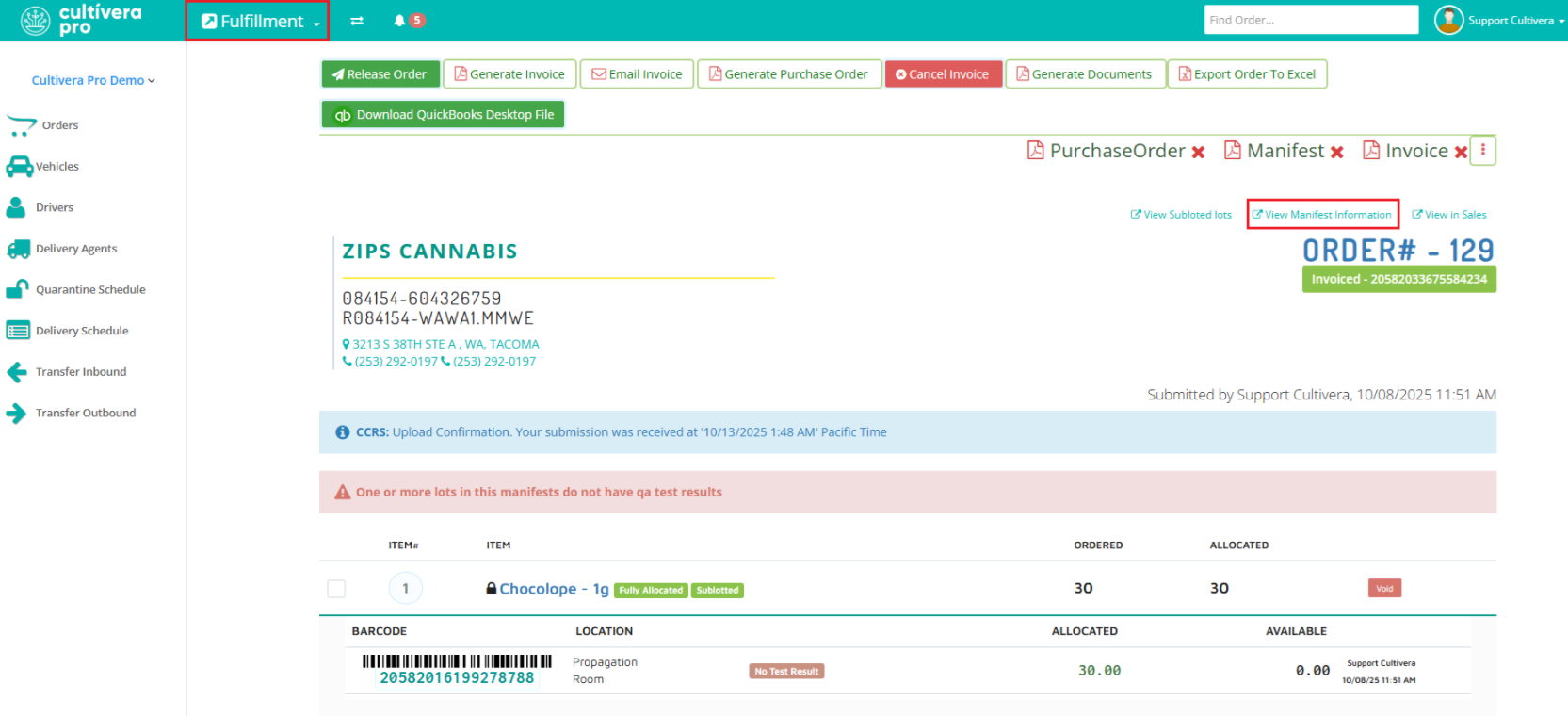
Task: Open the PurchaseOrder PDF document
Action: point(1106,151)
